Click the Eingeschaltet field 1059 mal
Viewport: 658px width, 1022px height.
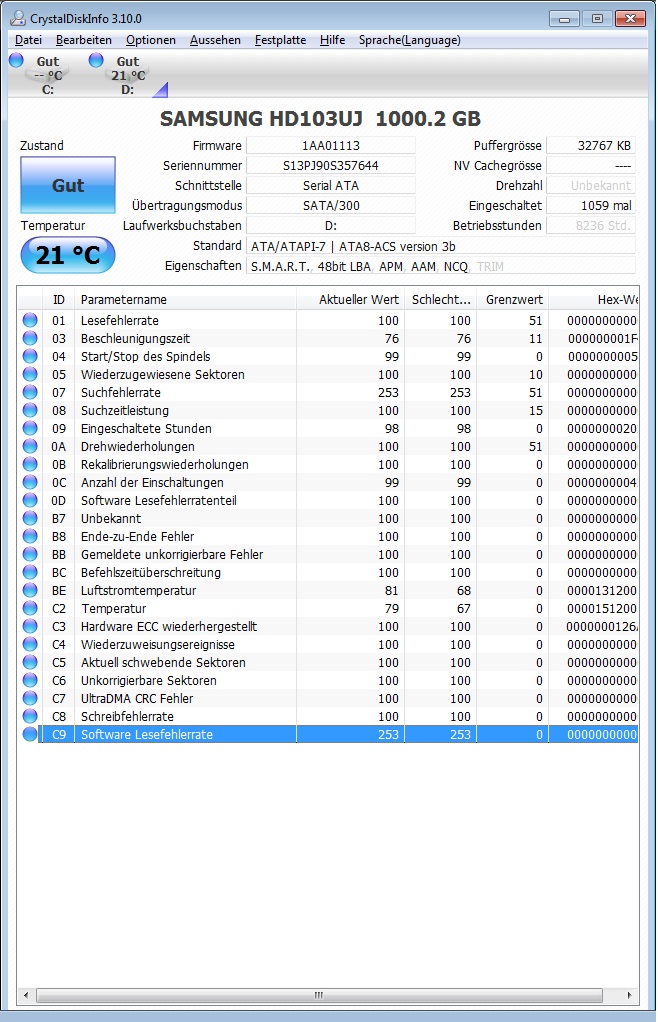click(x=591, y=205)
